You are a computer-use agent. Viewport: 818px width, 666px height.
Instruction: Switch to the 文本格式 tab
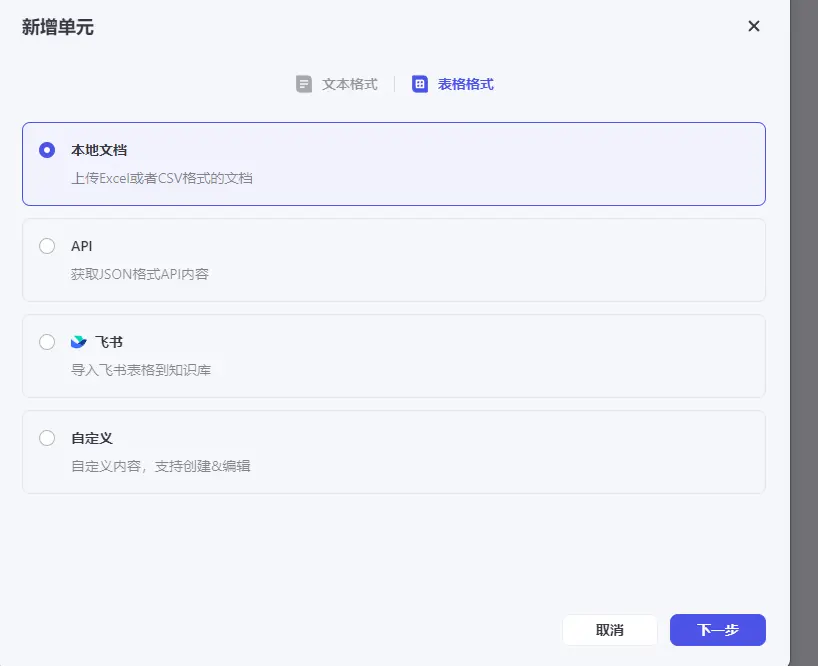pos(337,84)
